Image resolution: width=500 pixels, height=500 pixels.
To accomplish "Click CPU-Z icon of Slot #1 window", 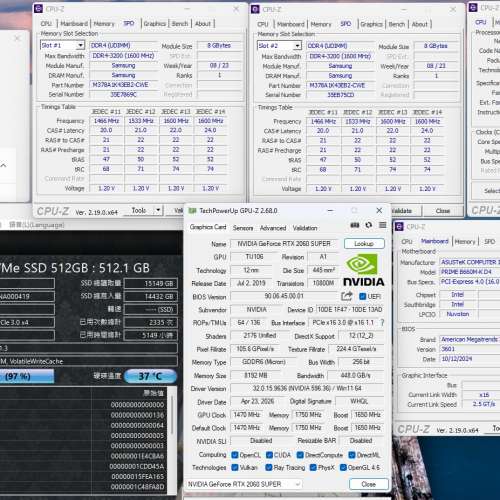I will (x=38, y=9).
